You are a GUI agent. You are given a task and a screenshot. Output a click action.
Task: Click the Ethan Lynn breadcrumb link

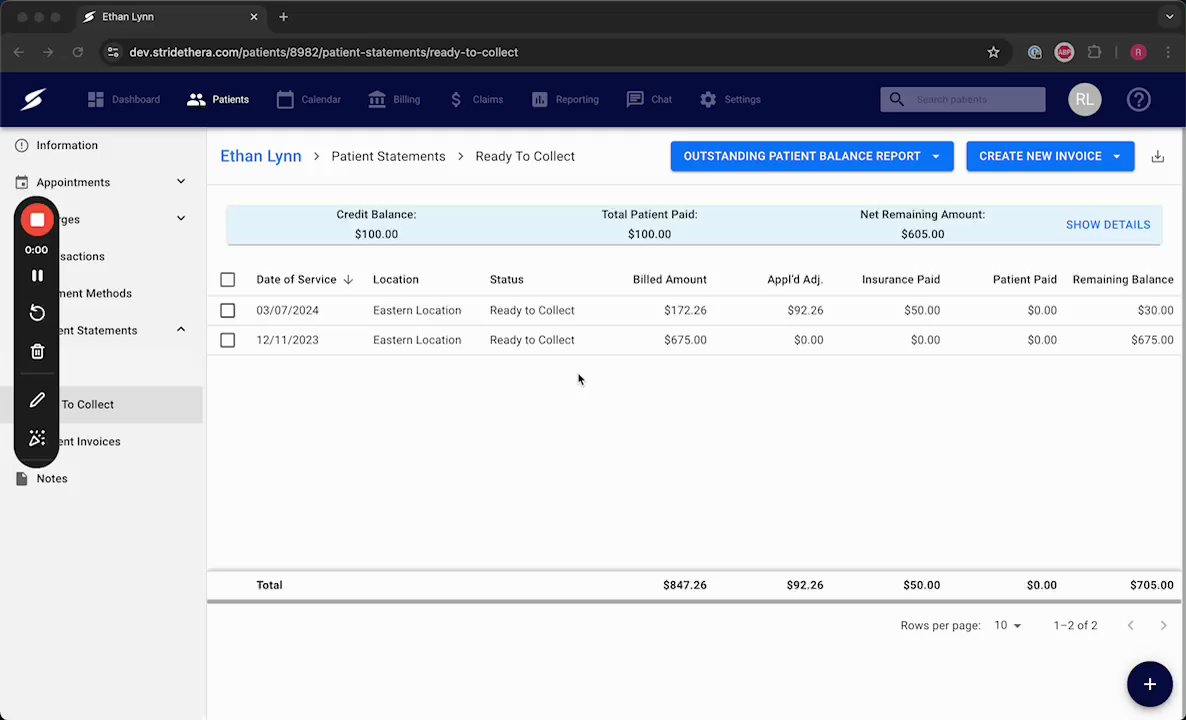click(260, 156)
